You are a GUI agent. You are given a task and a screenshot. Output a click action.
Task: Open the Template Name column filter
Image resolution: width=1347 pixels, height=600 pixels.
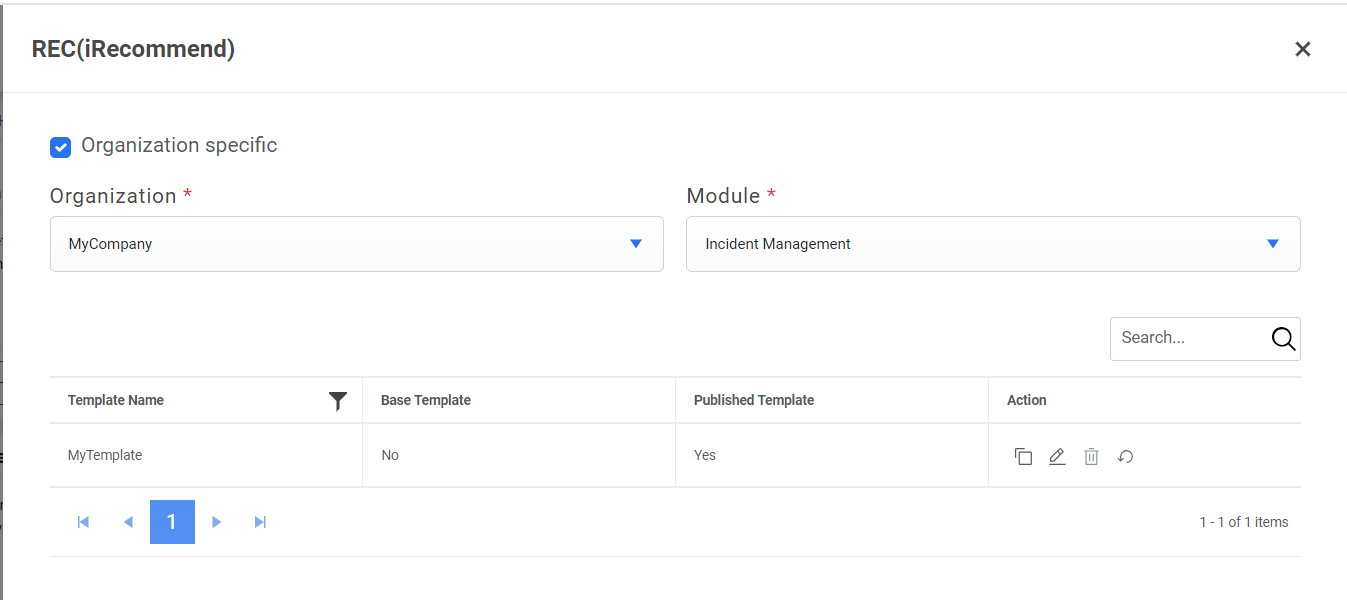338,401
